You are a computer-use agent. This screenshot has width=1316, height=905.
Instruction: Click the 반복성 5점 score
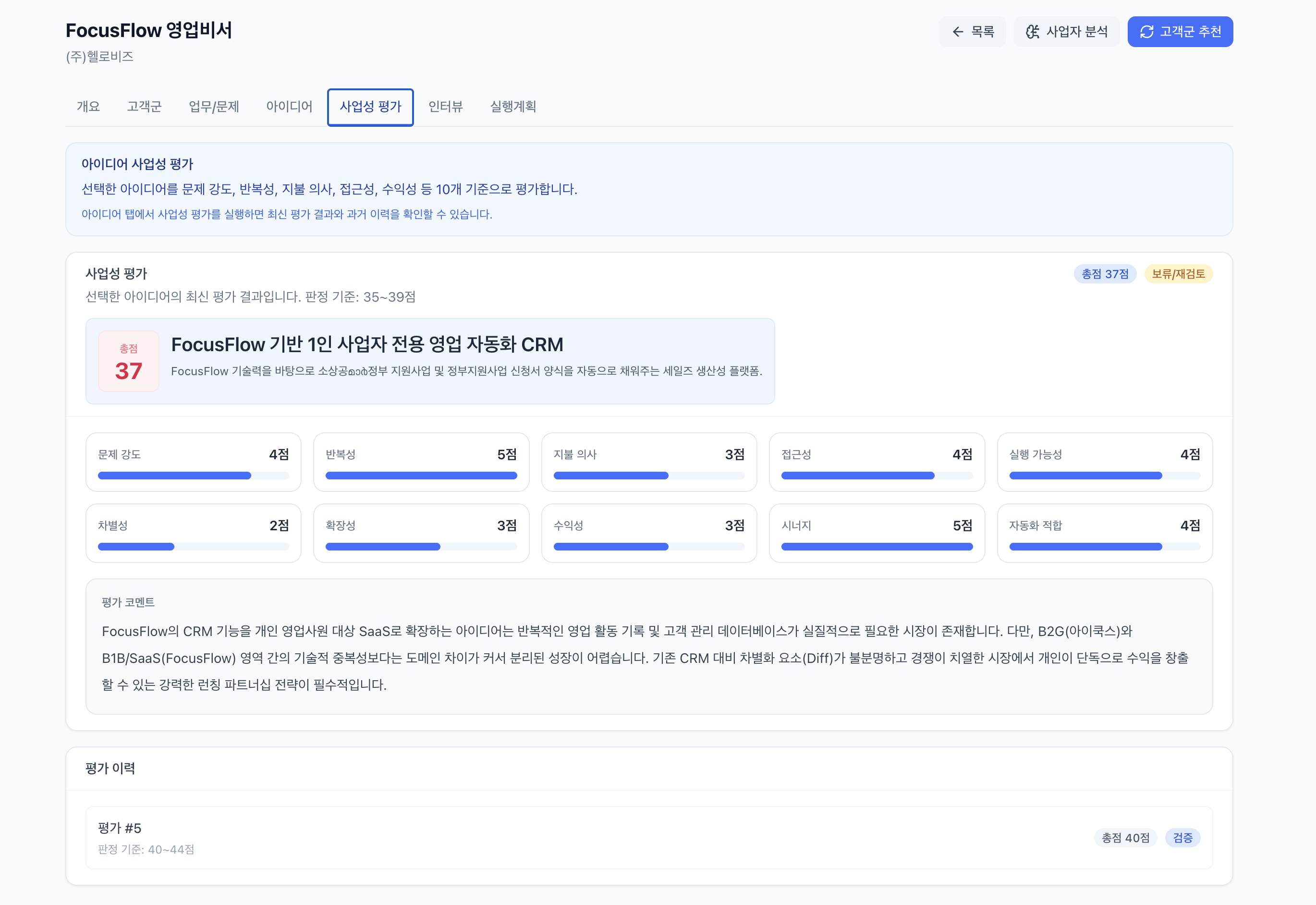(507, 454)
